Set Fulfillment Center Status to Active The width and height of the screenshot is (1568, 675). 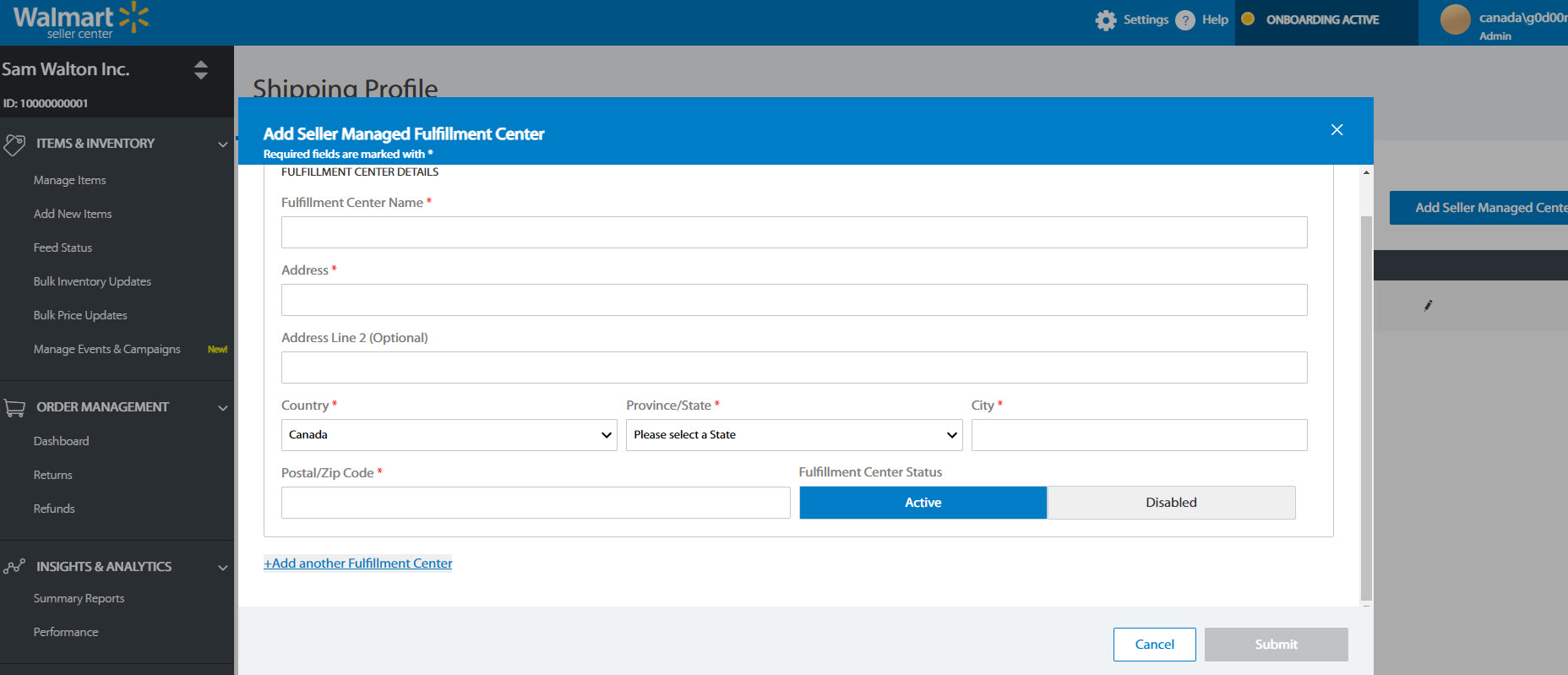pyautogui.click(x=923, y=503)
